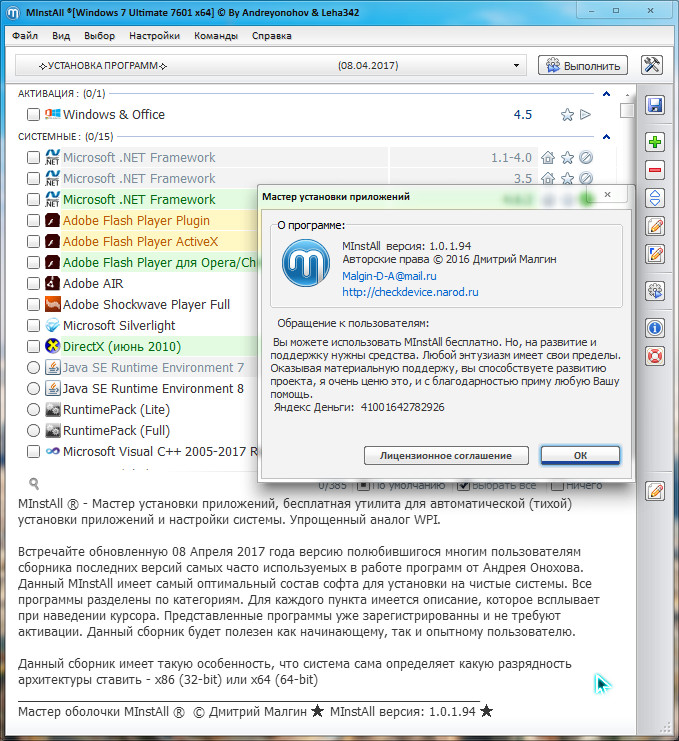Click the star icon on Windows & Office row
Image resolution: width=679 pixels, height=741 pixels.
pos(567,114)
